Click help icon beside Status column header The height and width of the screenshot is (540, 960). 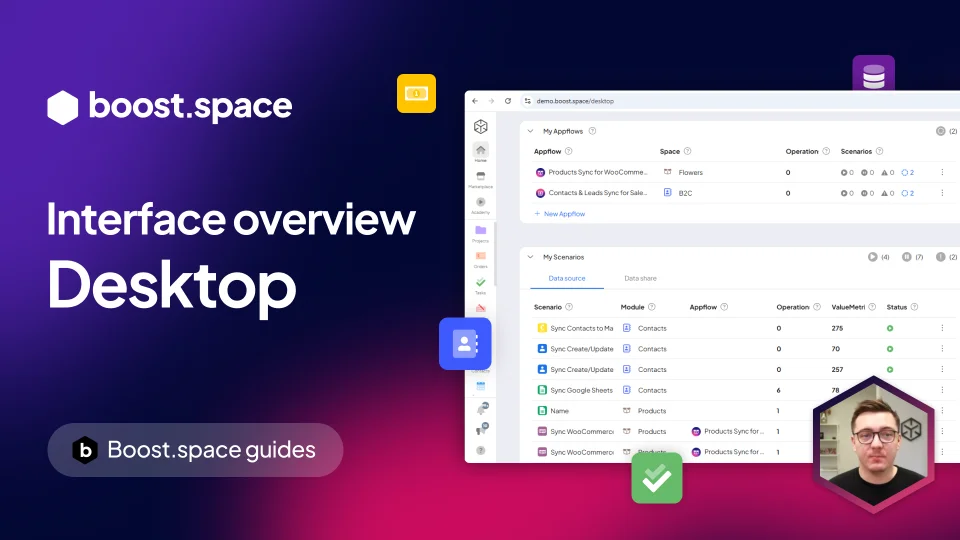914,307
